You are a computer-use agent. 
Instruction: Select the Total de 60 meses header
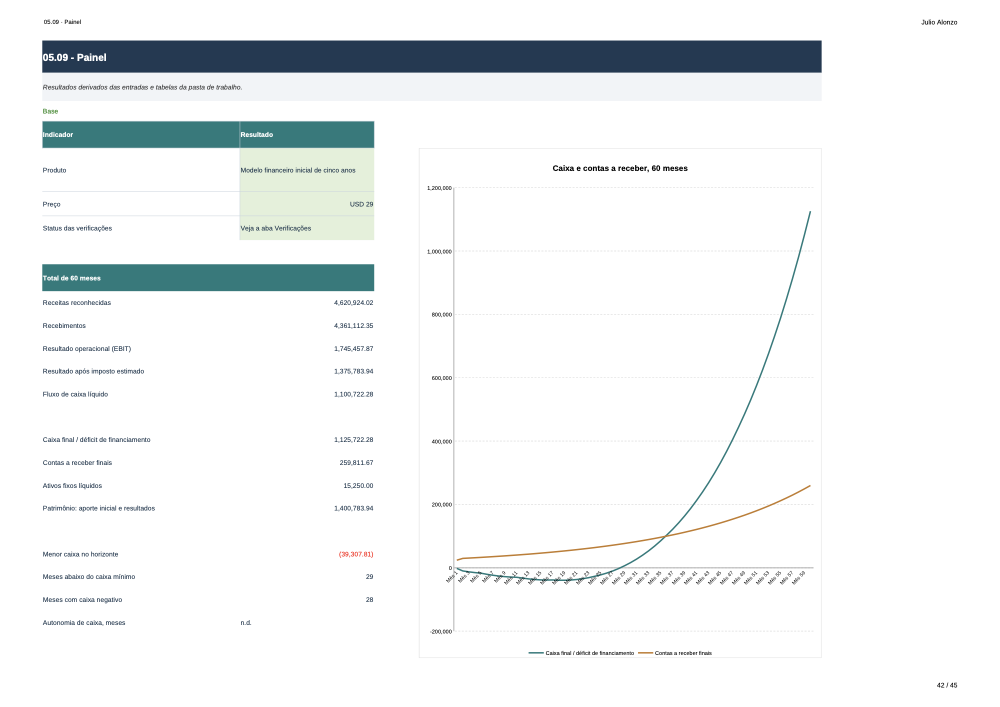tap(208, 278)
